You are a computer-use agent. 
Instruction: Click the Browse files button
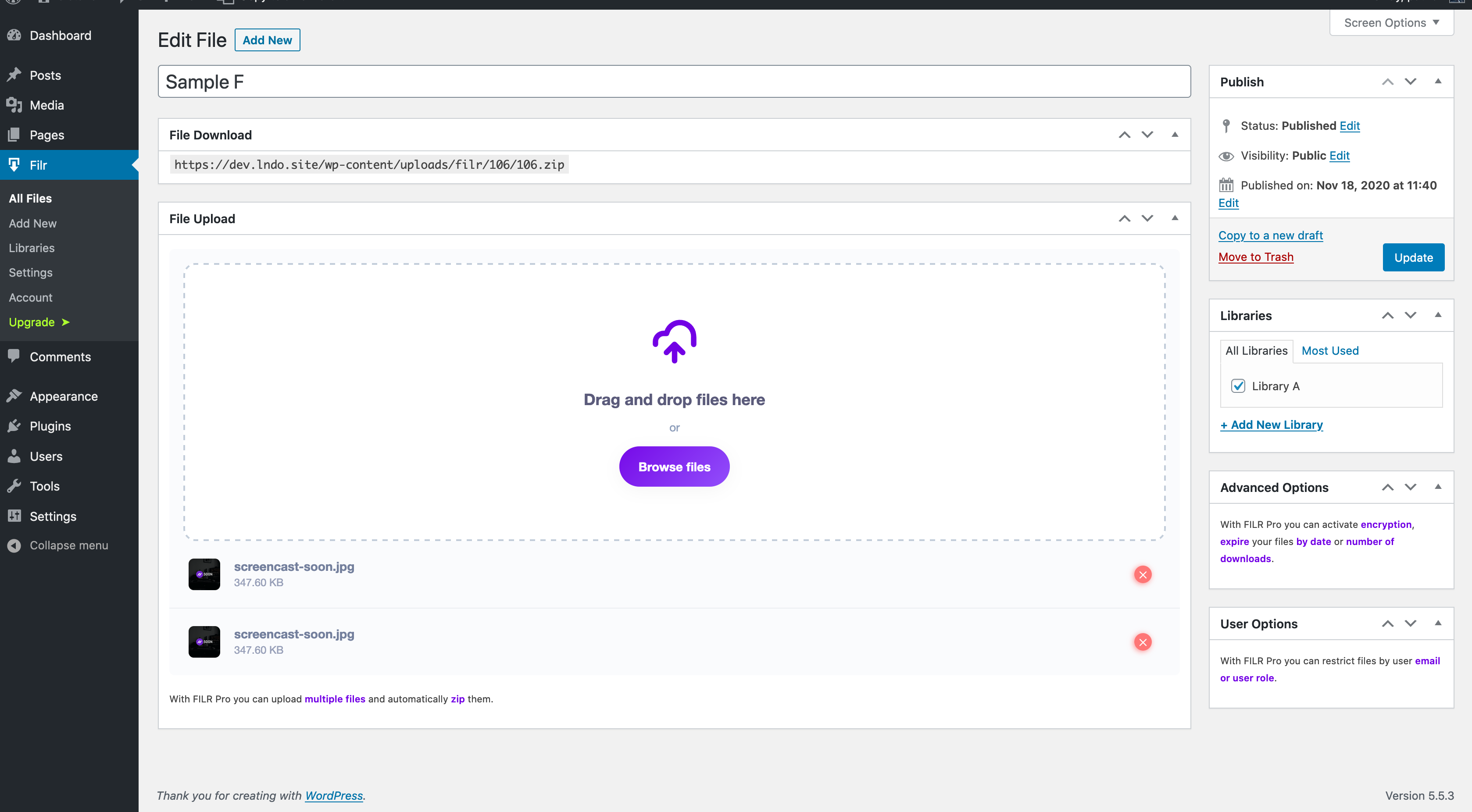click(674, 467)
